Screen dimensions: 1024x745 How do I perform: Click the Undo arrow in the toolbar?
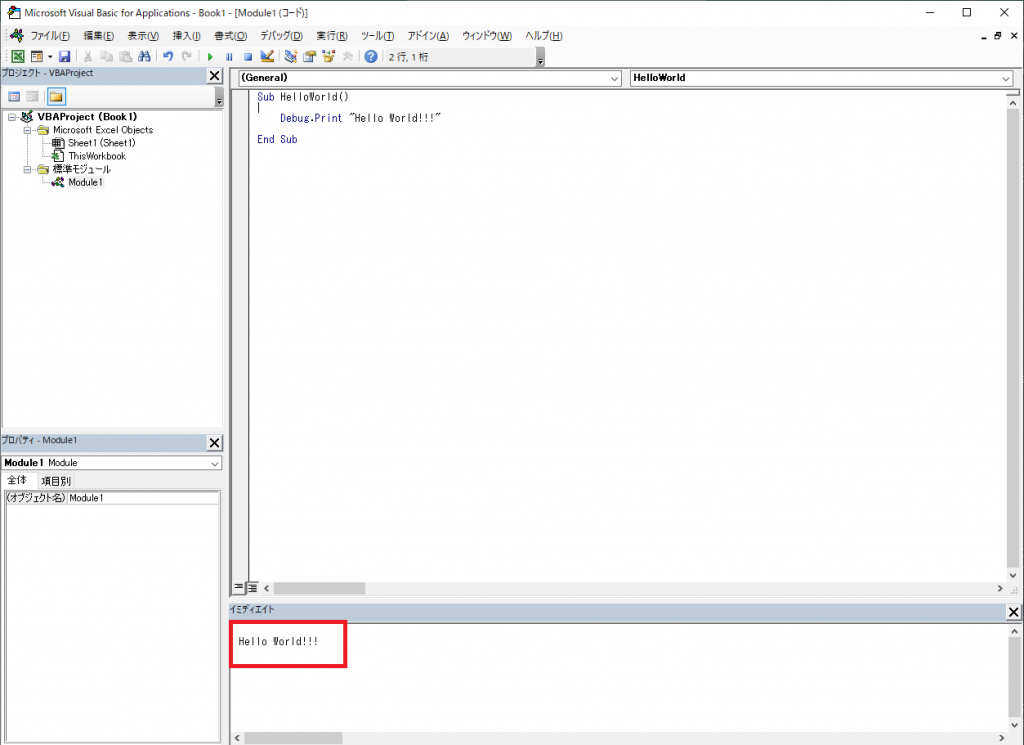[168, 57]
